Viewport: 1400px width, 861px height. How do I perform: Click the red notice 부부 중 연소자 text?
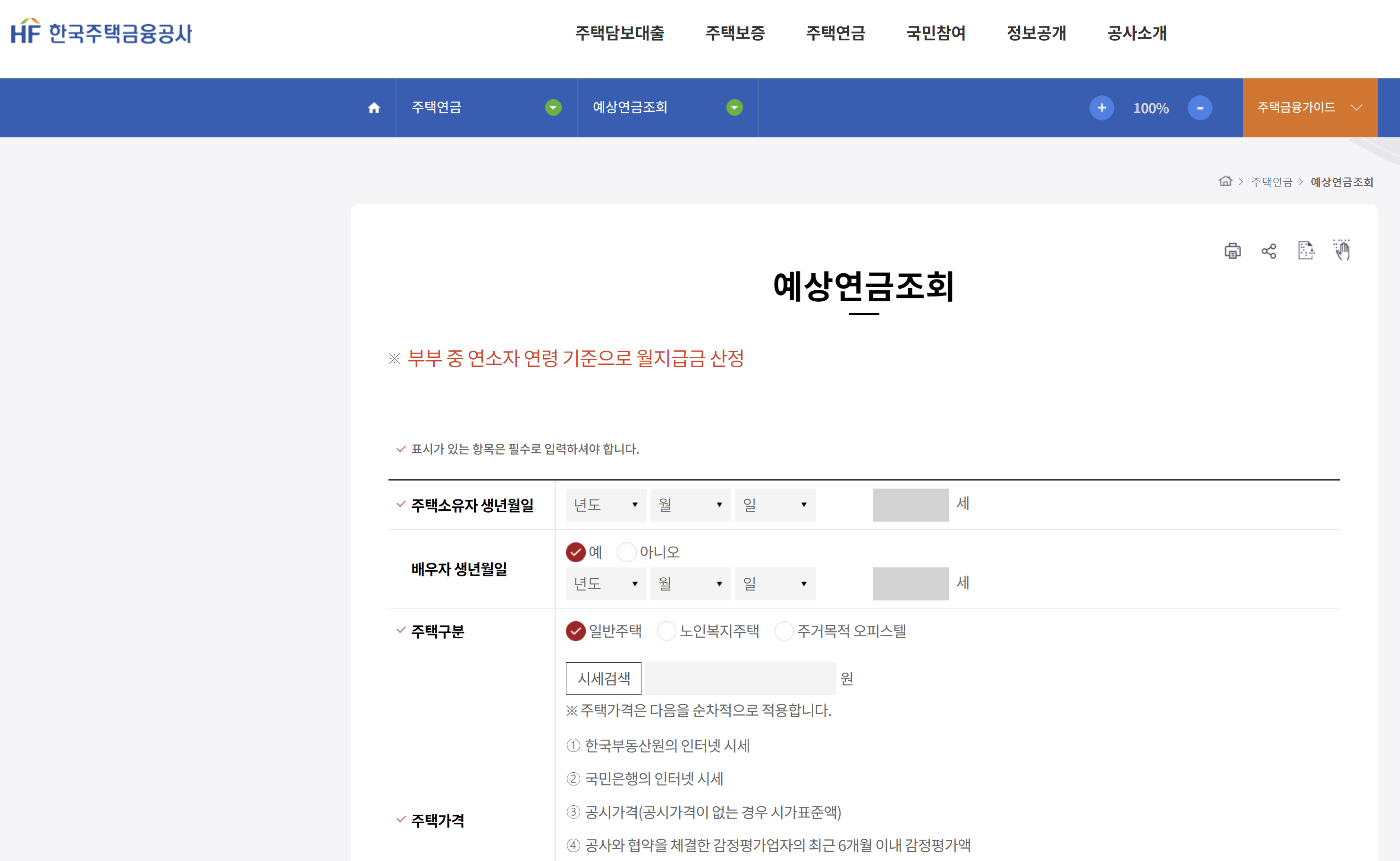click(575, 358)
